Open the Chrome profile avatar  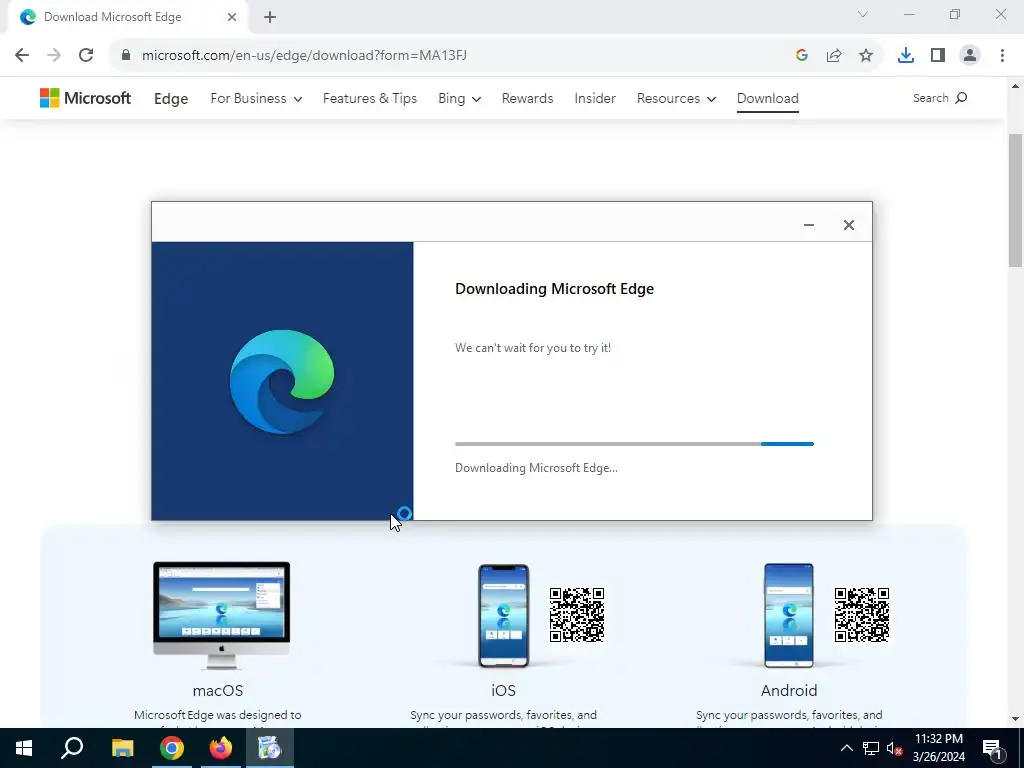(x=970, y=56)
